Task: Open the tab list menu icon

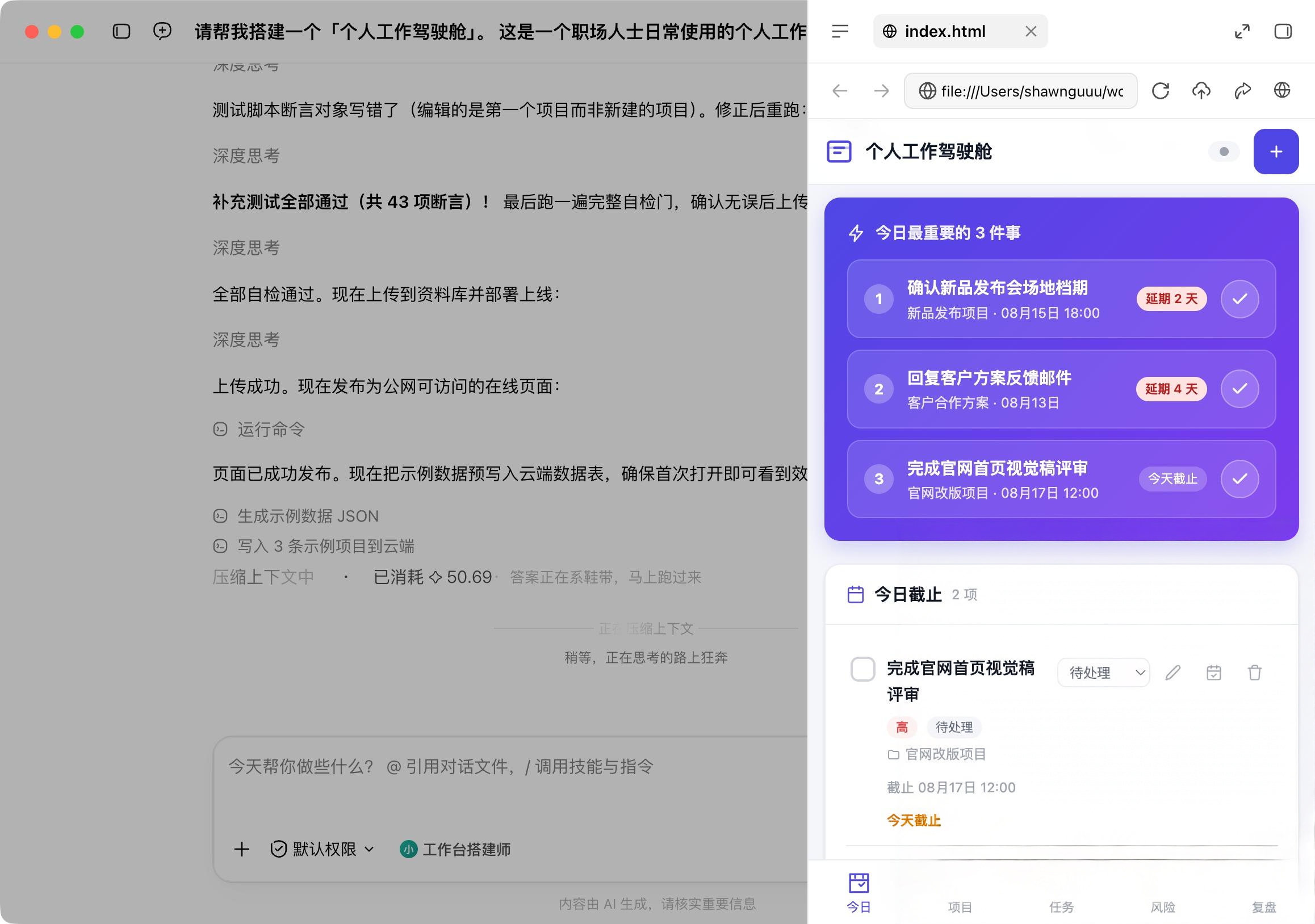Action: point(840,31)
